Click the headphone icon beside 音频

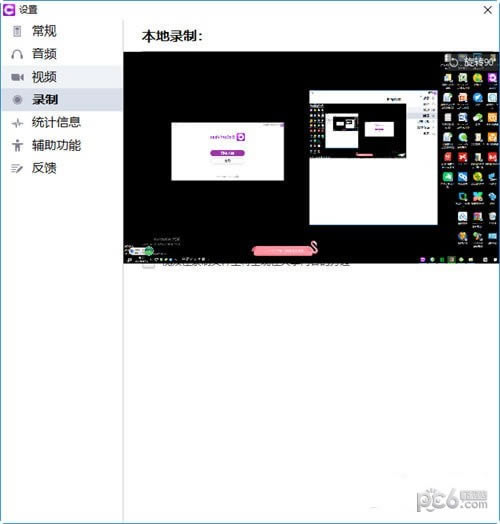(17, 54)
